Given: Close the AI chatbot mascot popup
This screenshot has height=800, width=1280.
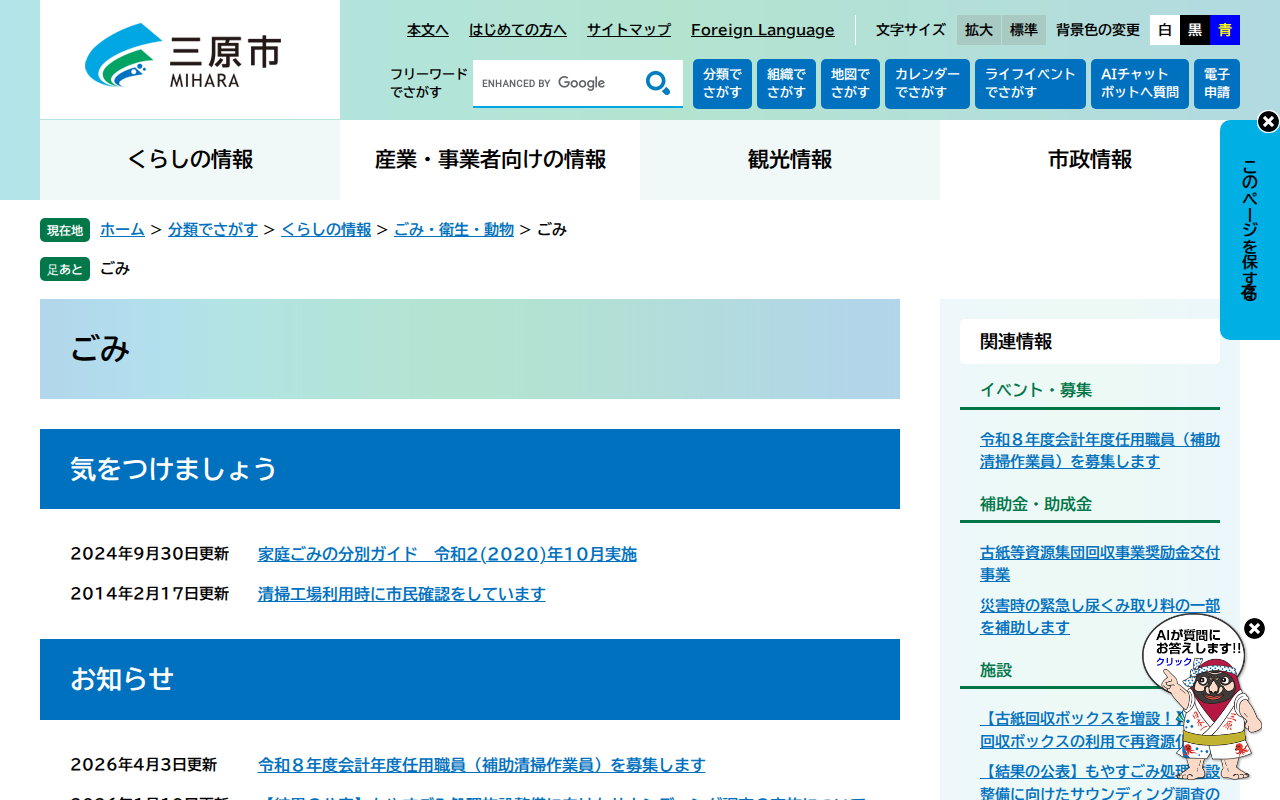Looking at the screenshot, I should tap(1254, 629).
